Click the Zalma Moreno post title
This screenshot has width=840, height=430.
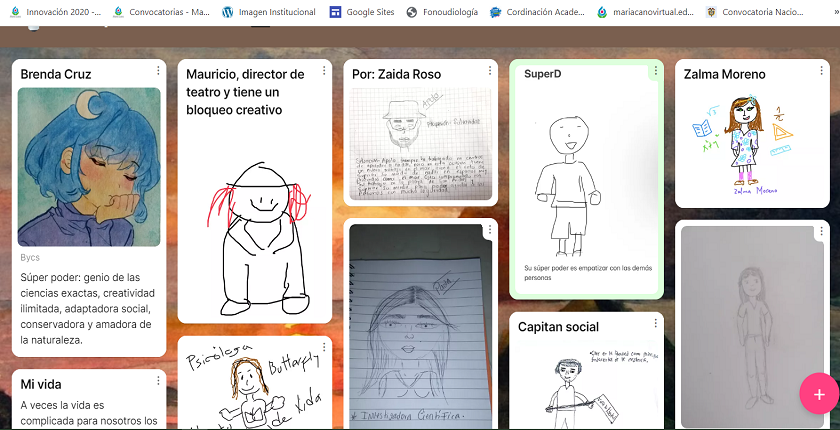[x=724, y=74]
